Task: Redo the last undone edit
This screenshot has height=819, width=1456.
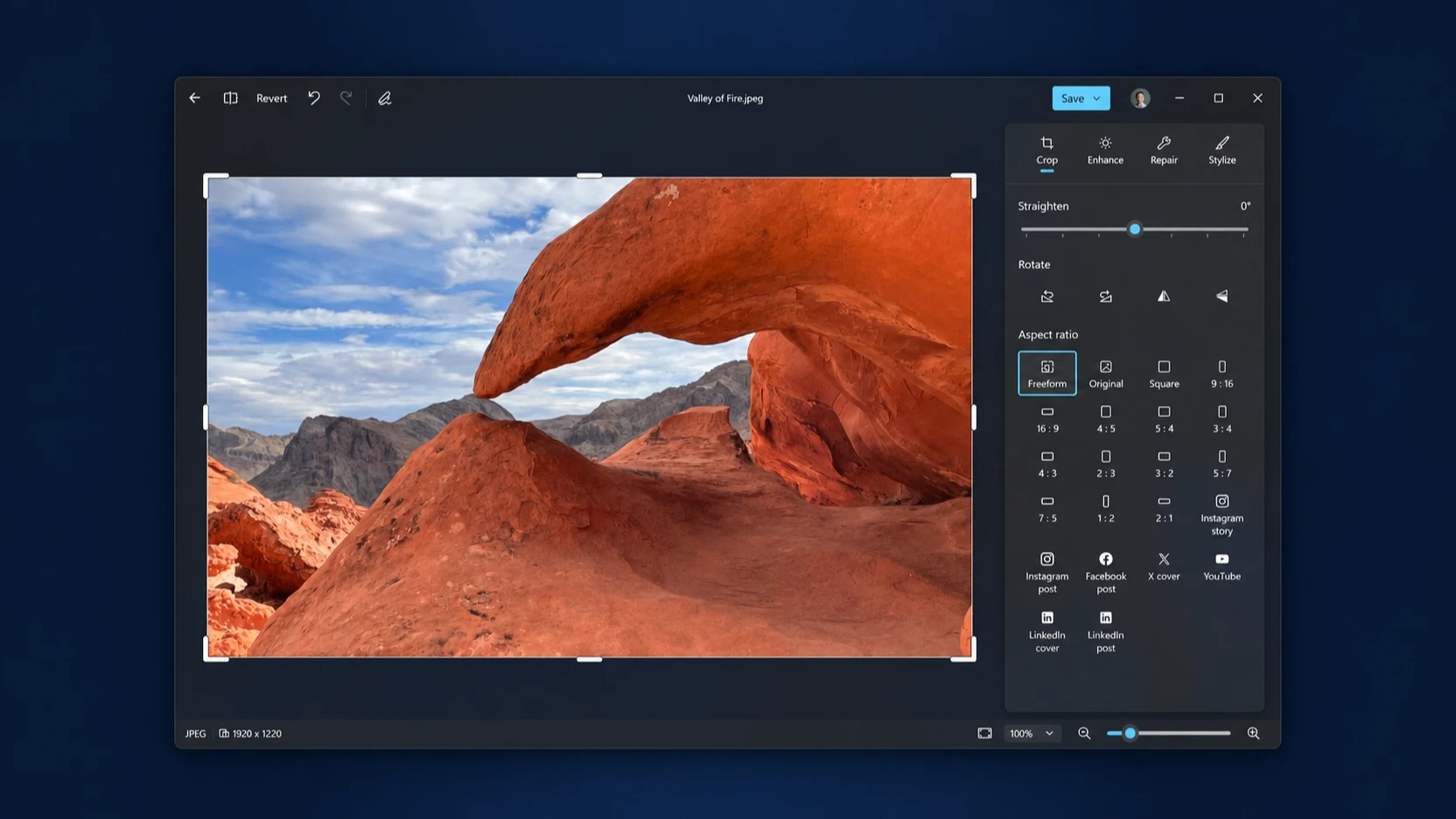Action: point(346,98)
